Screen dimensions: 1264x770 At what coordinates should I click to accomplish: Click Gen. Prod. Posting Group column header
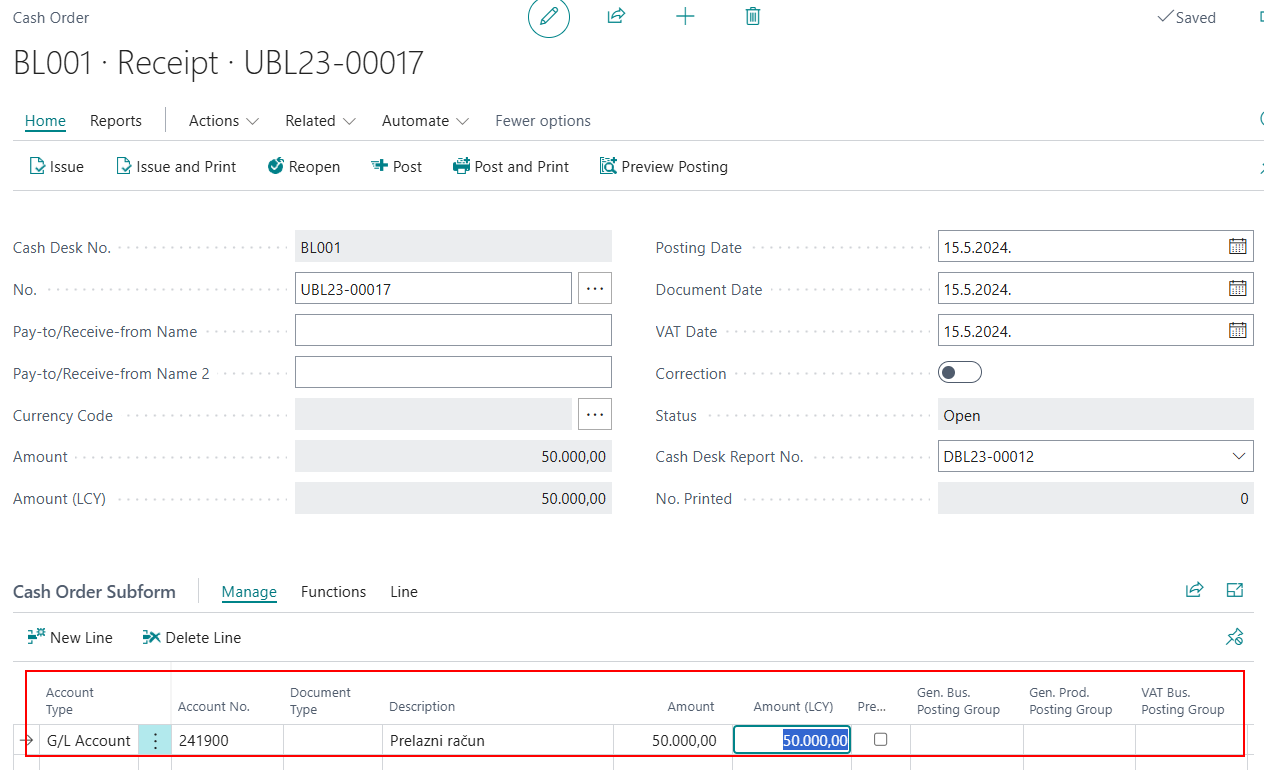[x=1070, y=700]
